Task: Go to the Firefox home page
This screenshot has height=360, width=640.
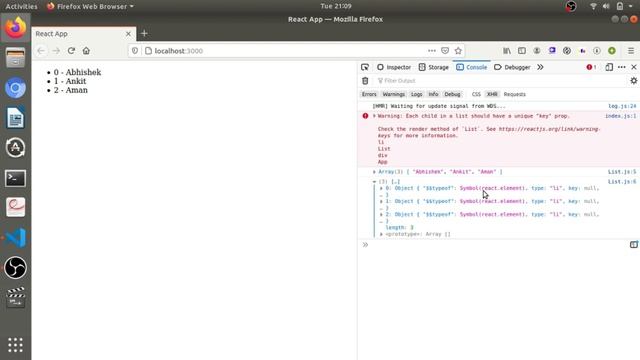Action: click(x=86, y=51)
